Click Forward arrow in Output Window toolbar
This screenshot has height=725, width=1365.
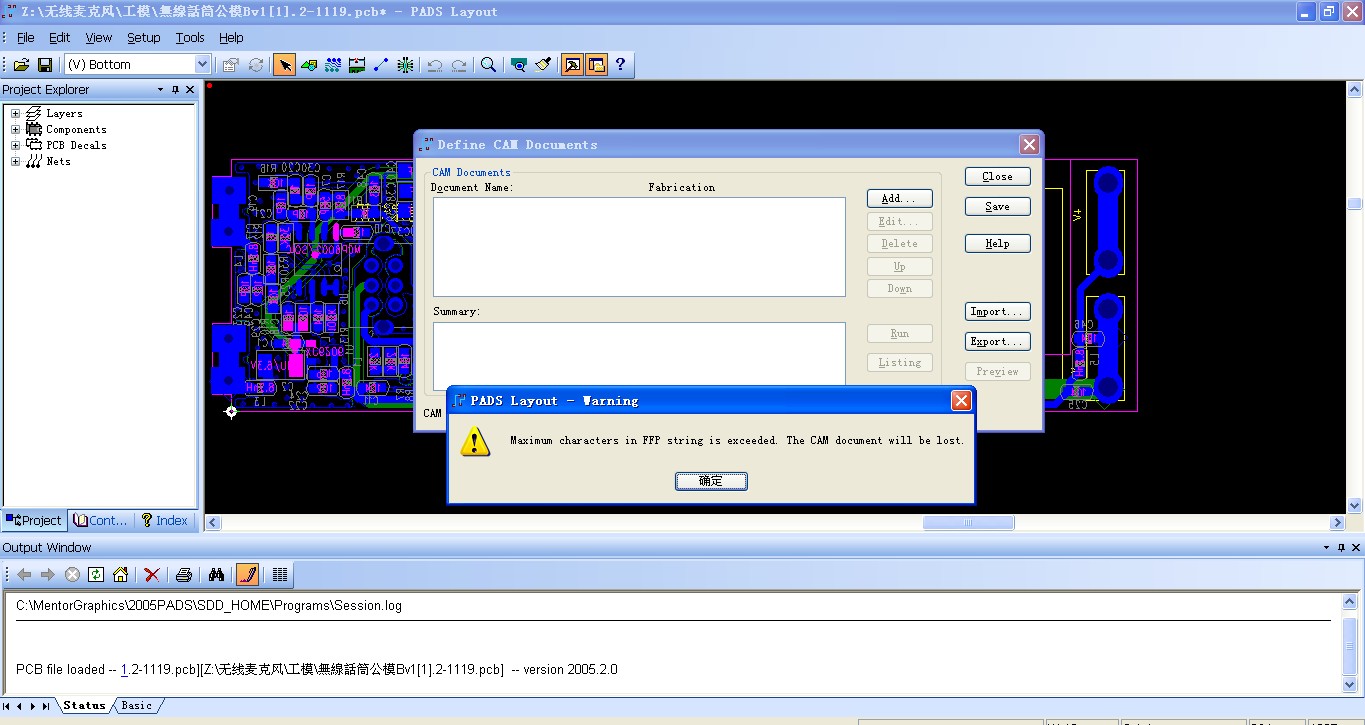pyautogui.click(x=48, y=574)
